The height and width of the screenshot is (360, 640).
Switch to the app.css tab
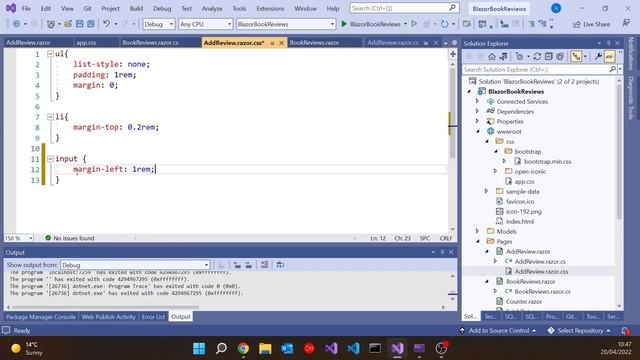pyautogui.click(x=87, y=42)
